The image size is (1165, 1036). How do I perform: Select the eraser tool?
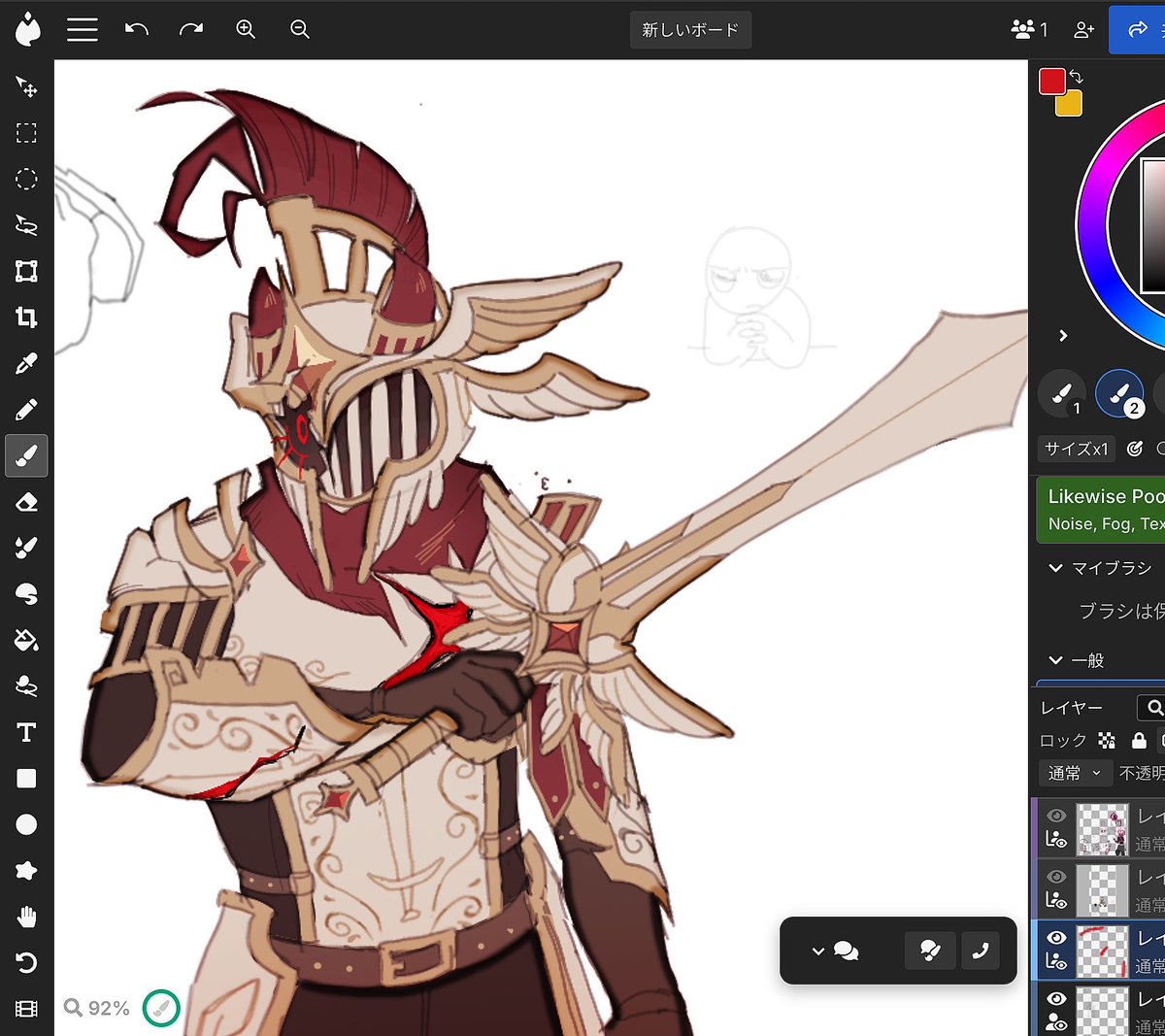26,502
